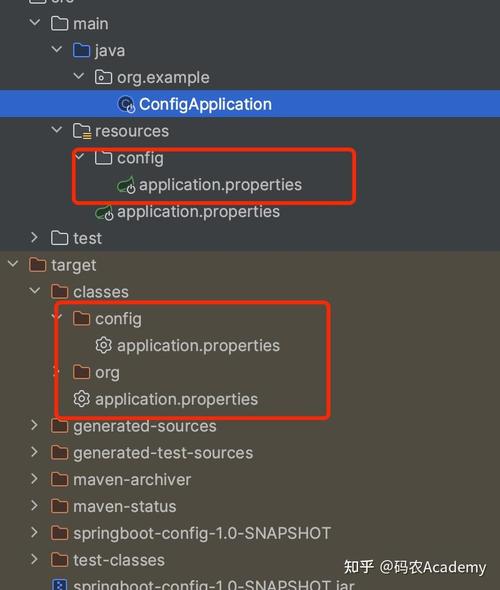
Task: Click the resources root folder icon
Action: 82,131
